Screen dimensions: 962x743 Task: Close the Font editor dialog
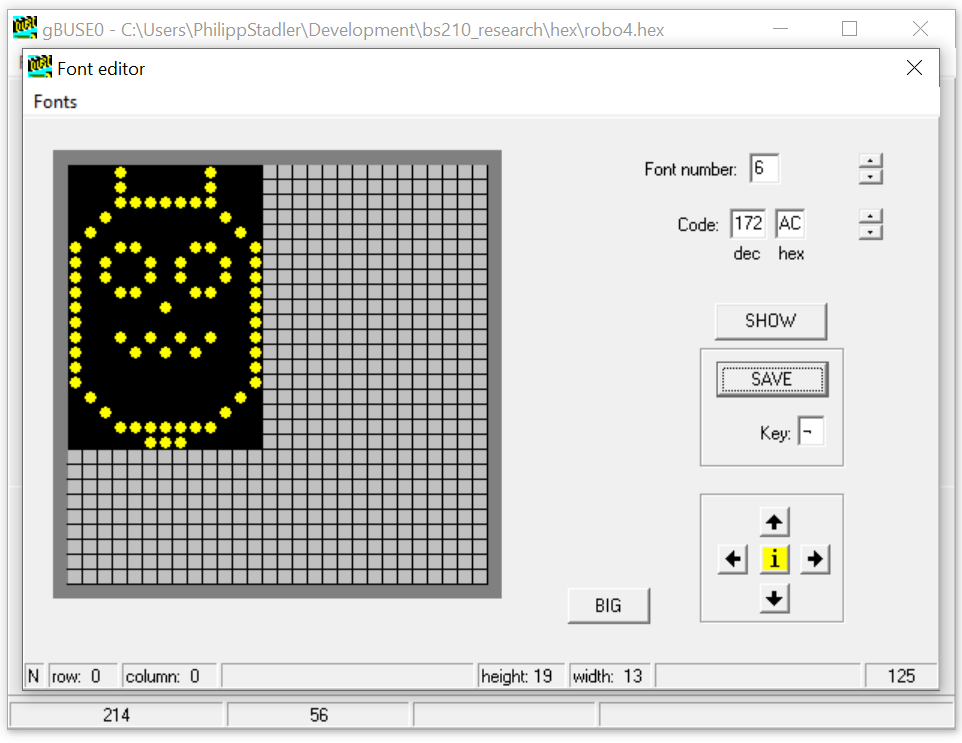[x=914, y=67]
